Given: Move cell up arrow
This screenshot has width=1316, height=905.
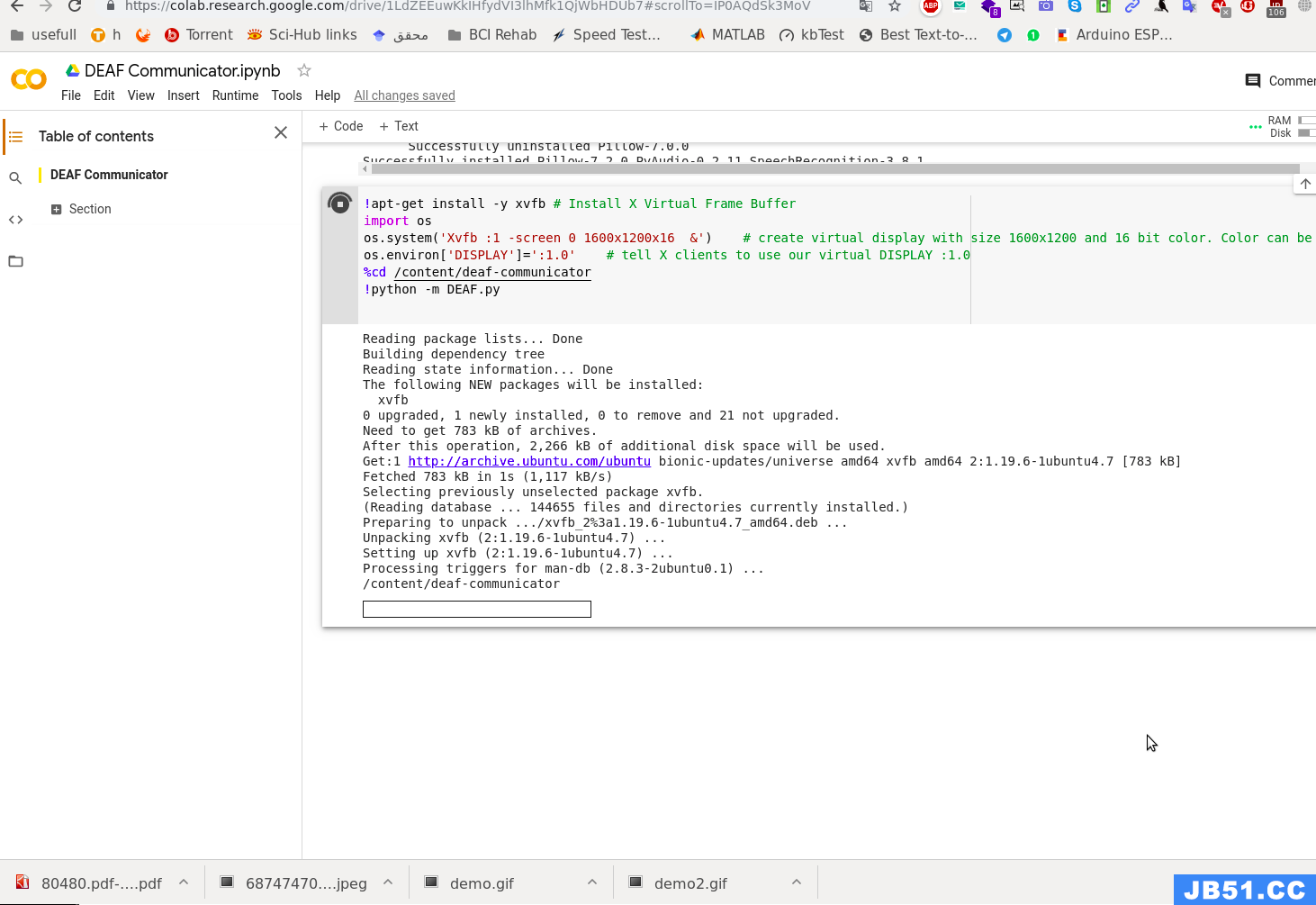Looking at the screenshot, I should coord(1305,184).
